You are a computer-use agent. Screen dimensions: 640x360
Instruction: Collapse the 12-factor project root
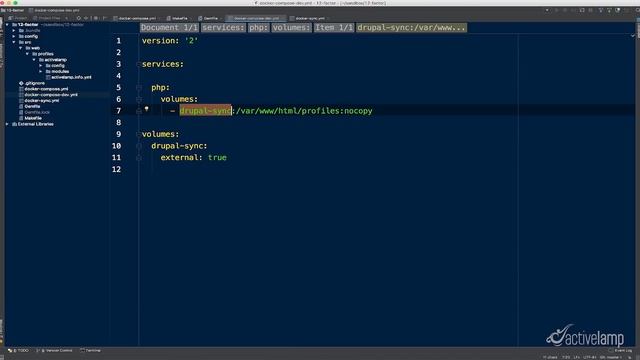click(x=7, y=25)
